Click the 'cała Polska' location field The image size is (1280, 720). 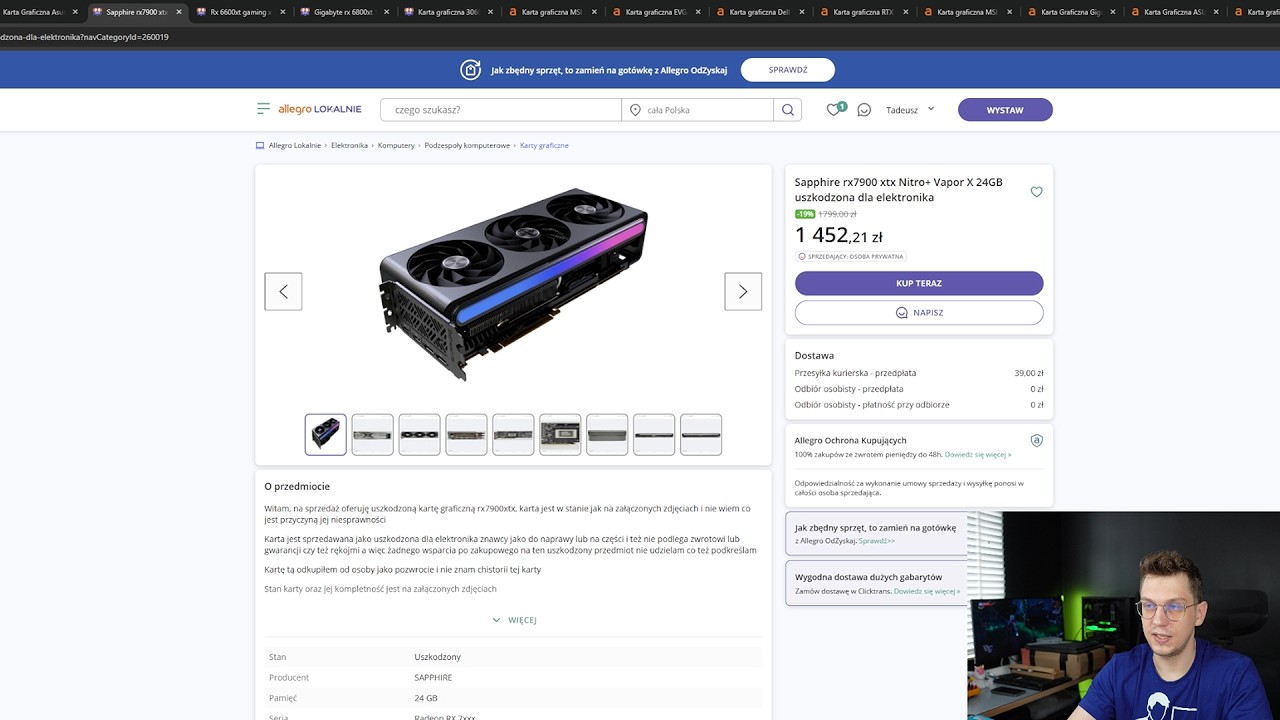(698, 110)
